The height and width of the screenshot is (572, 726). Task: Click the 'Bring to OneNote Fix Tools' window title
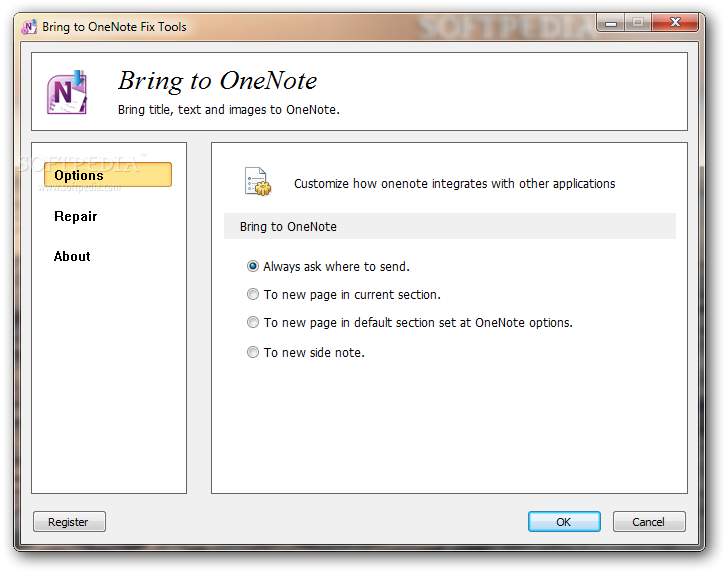[x=114, y=27]
